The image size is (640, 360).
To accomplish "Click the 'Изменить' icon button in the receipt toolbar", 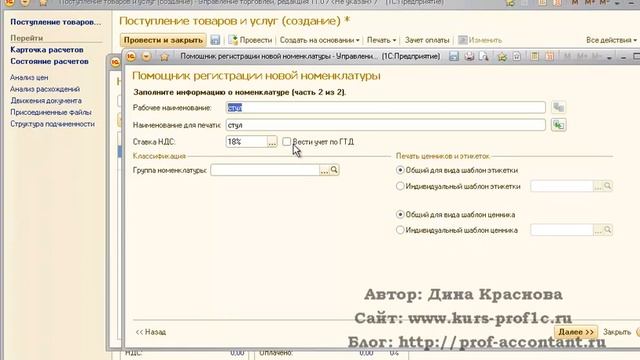I will [x=480, y=40].
